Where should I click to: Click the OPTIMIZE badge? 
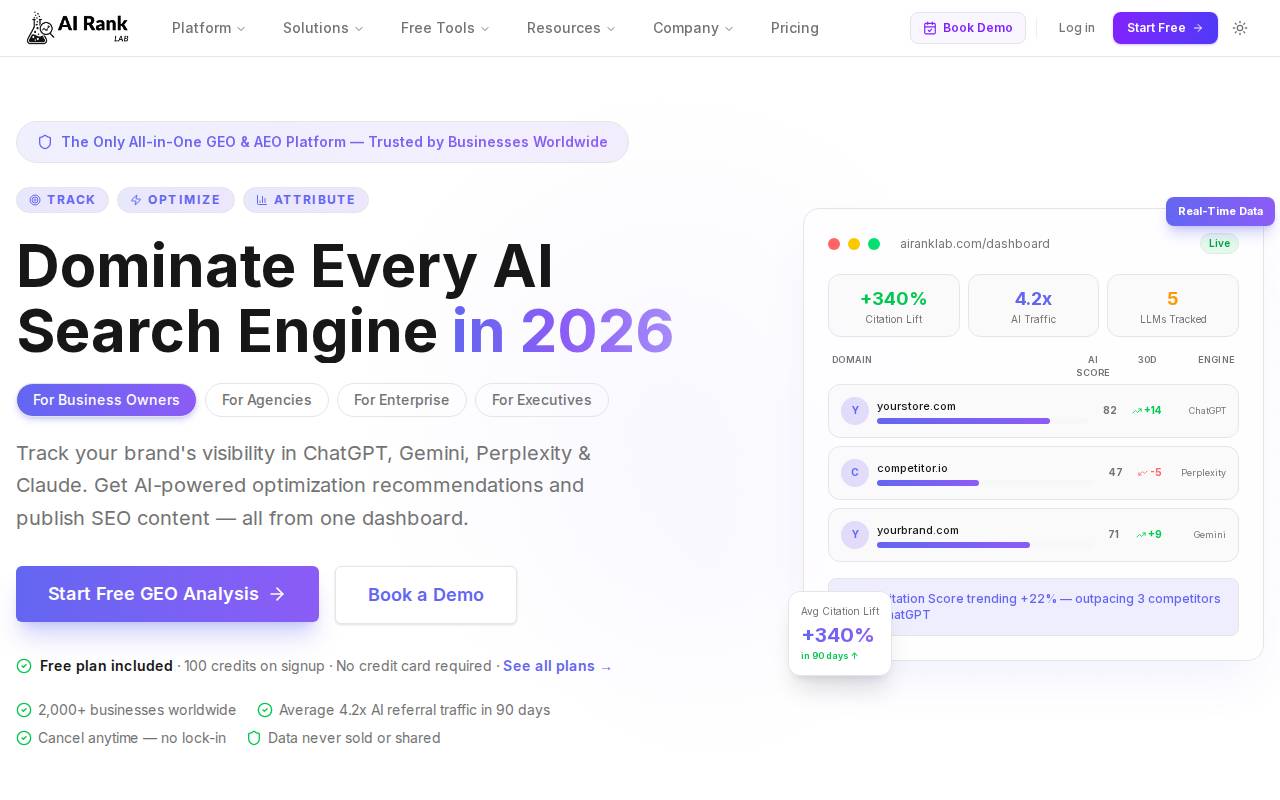tap(176, 200)
